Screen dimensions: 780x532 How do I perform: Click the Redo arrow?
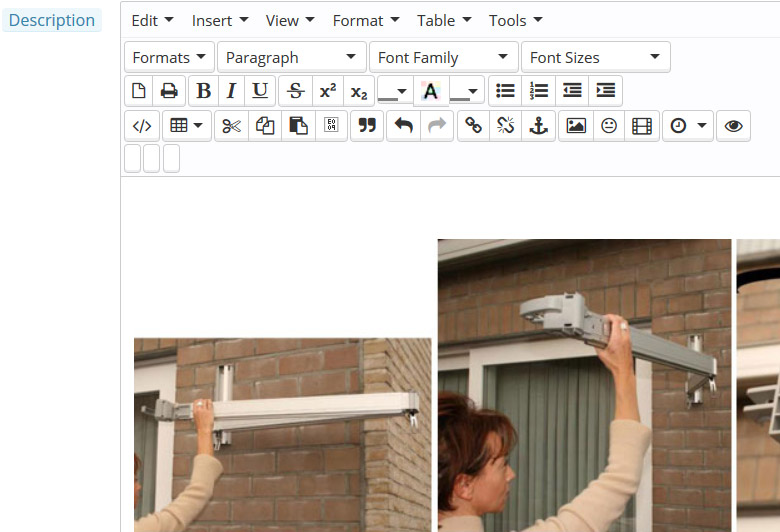pyautogui.click(x=437, y=126)
